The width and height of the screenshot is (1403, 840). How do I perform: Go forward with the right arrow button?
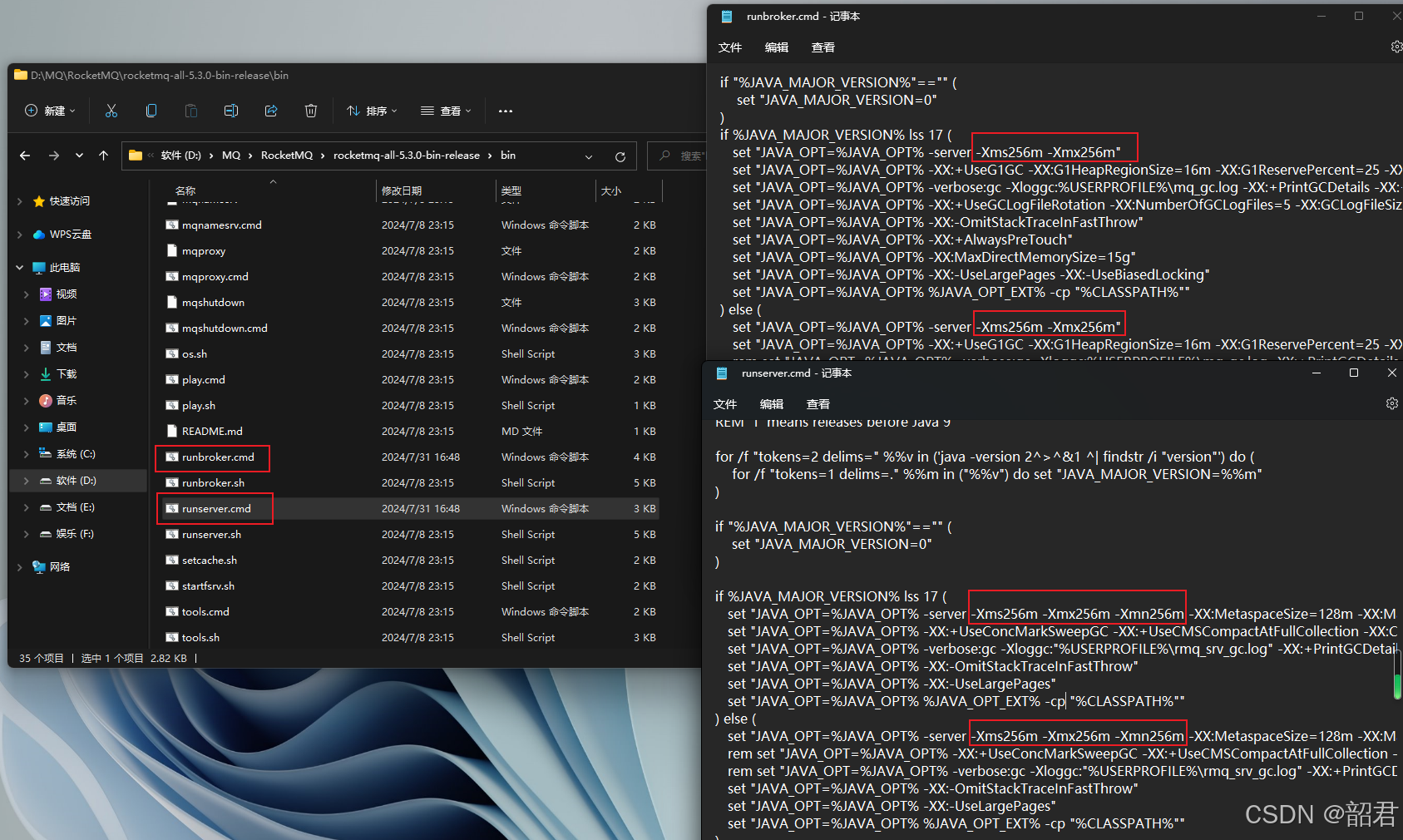54,156
